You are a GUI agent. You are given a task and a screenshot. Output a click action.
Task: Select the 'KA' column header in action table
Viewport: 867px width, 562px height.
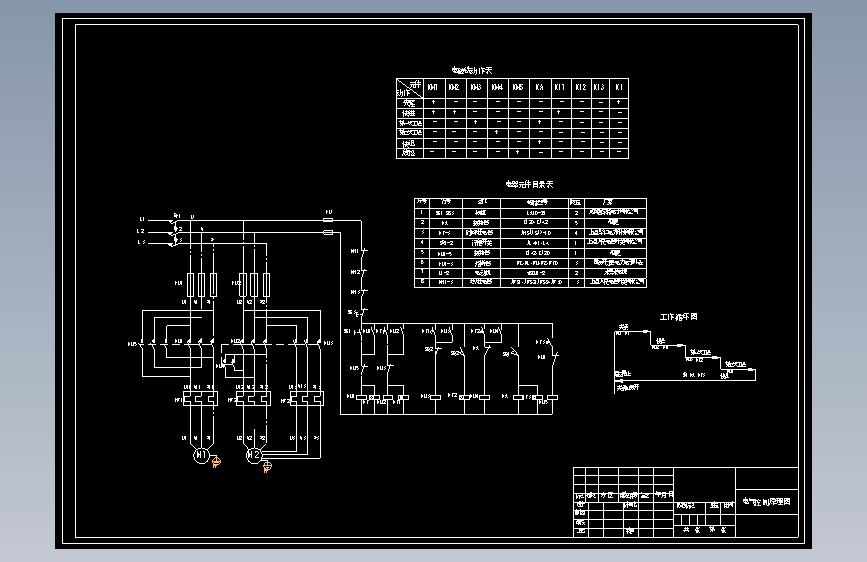coord(539,87)
